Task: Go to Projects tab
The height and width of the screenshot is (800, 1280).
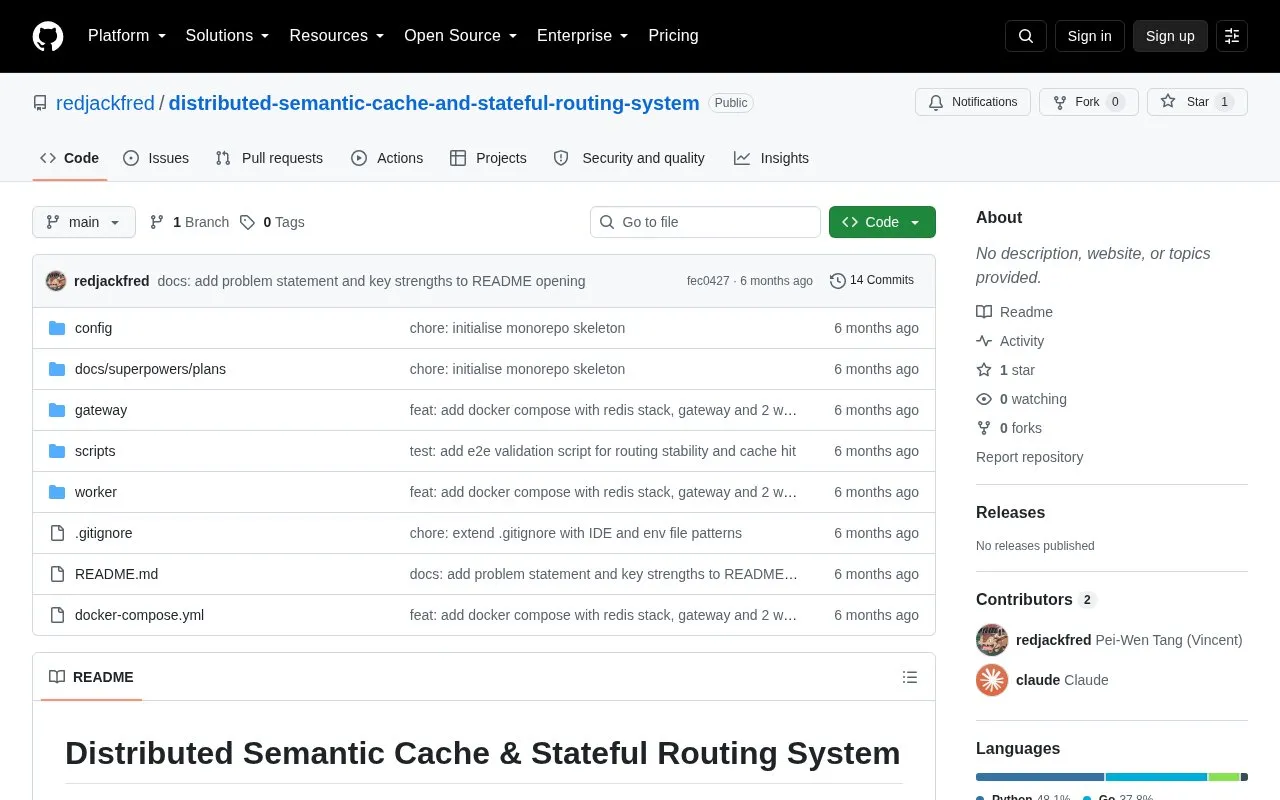Action: click(x=488, y=158)
